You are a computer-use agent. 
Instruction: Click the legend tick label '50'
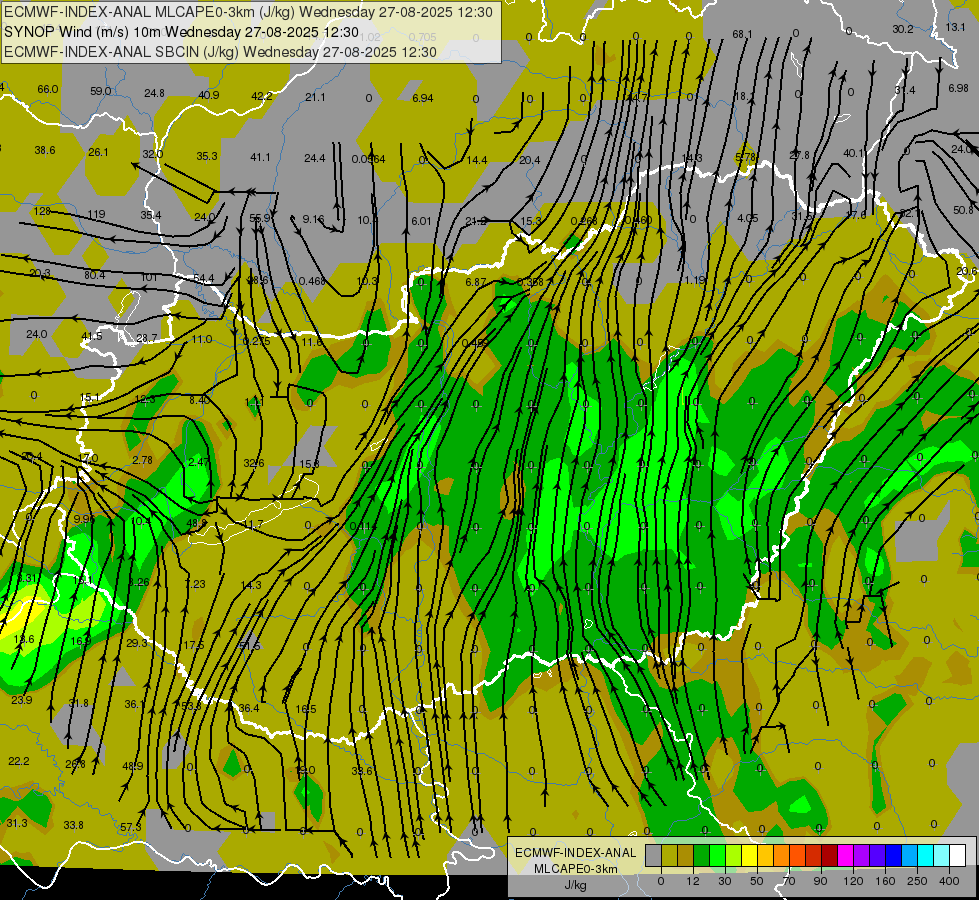click(757, 881)
